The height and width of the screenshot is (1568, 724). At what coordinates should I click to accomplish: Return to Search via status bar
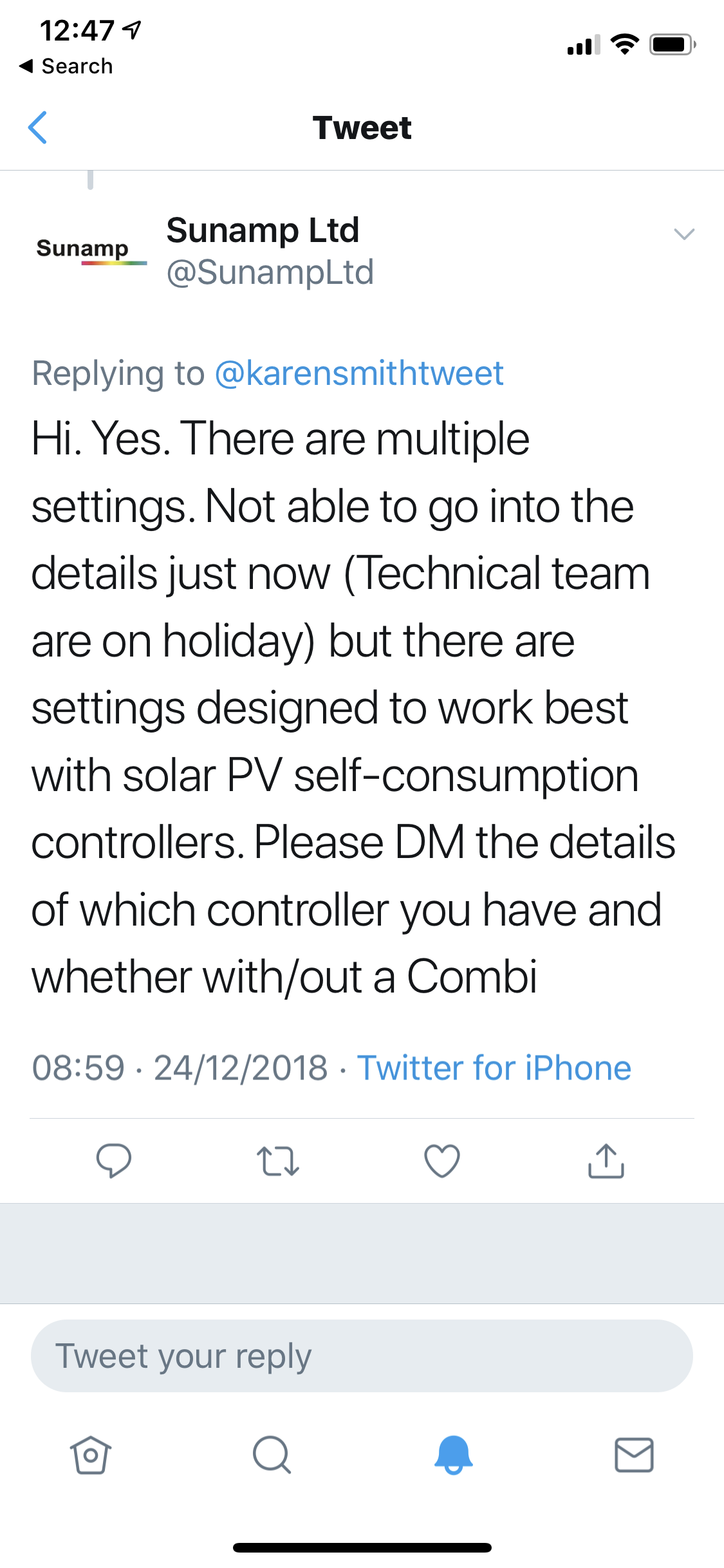[66, 66]
